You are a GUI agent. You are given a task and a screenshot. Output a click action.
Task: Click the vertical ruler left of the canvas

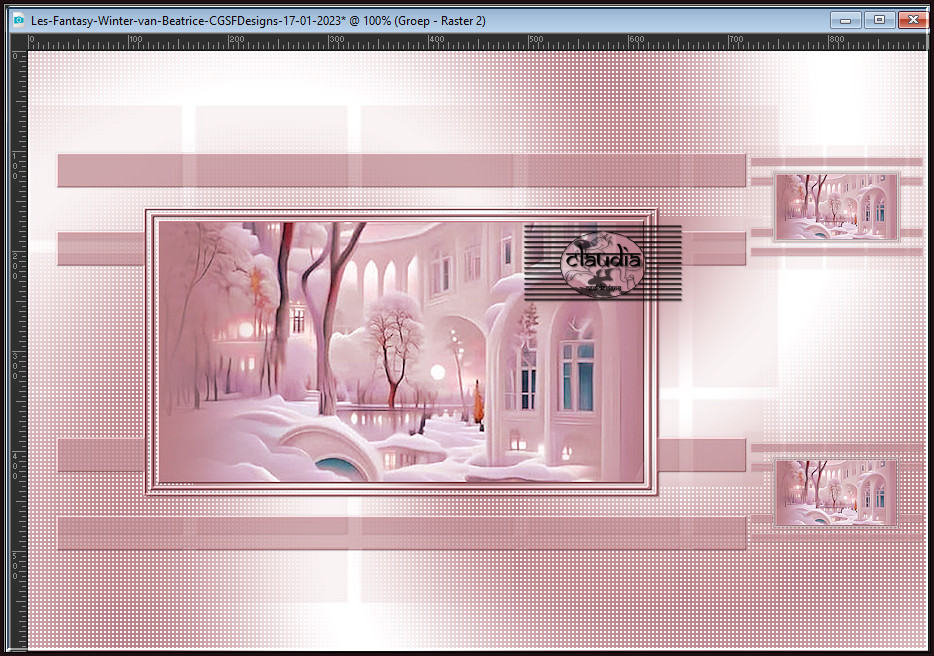[x=19, y=350]
